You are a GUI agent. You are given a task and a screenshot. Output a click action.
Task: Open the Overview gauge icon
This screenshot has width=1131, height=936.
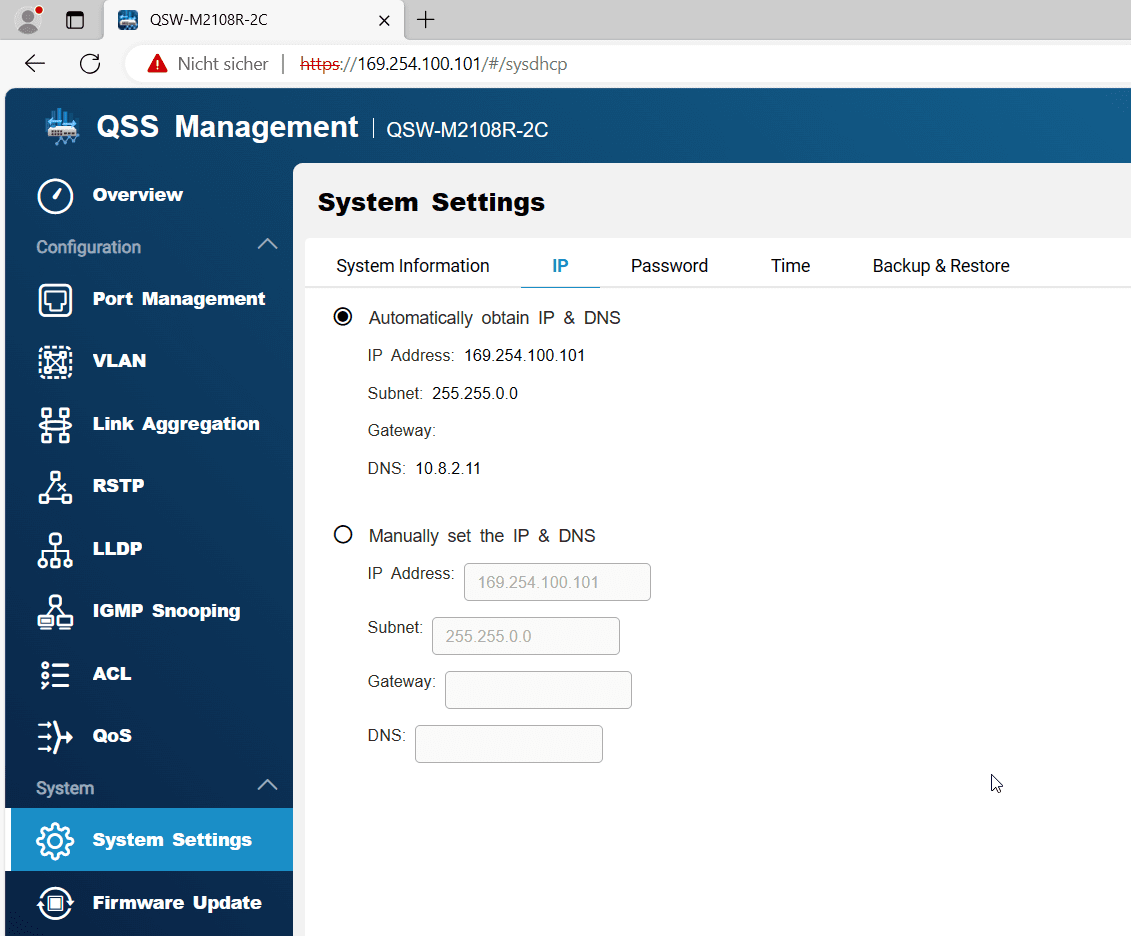pyautogui.click(x=56, y=196)
